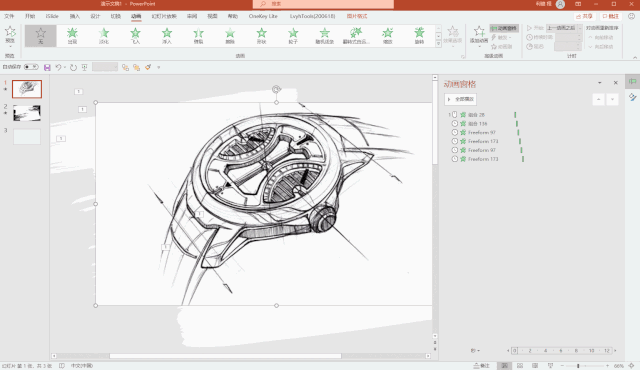Toggle the Animation Pane button in ribbon
The image size is (640, 370).
[x=504, y=28]
